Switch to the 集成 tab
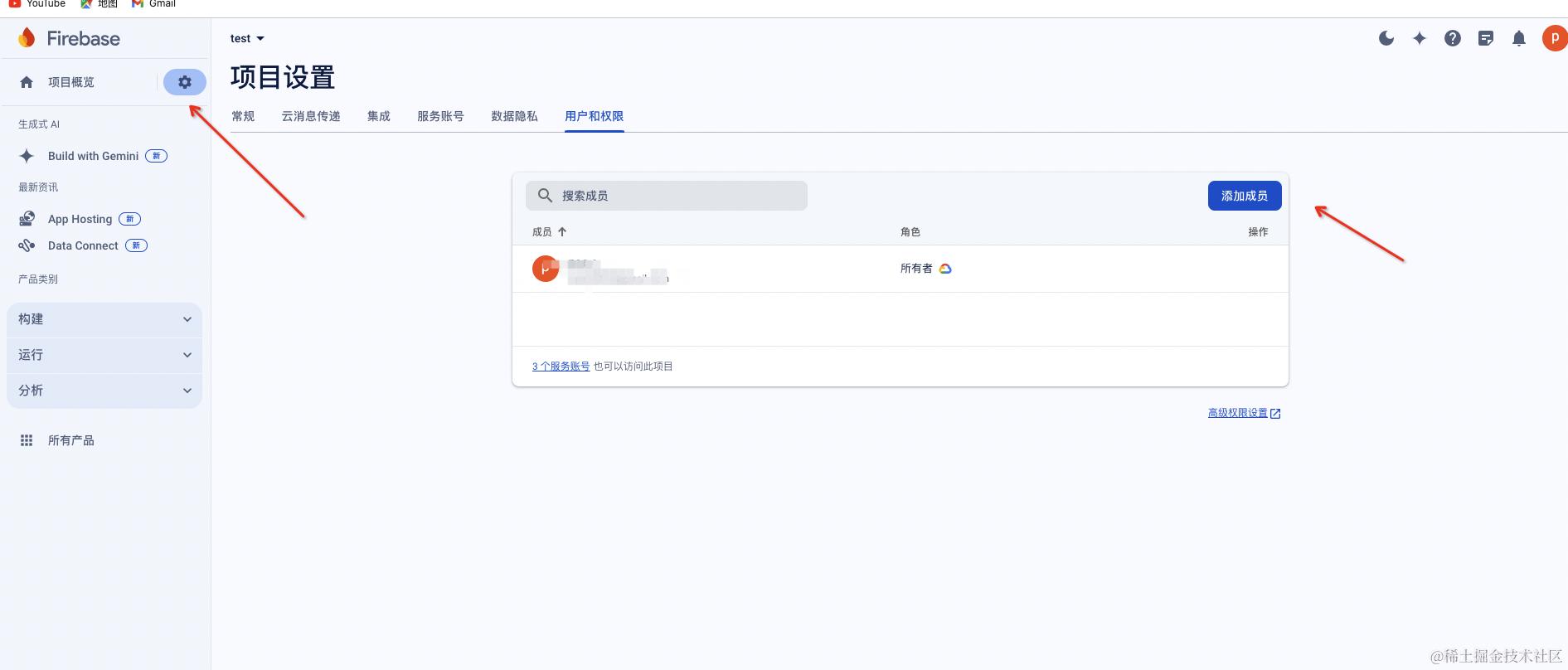The image size is (1568, 670). pyautogui.click(x=379, y=116)
